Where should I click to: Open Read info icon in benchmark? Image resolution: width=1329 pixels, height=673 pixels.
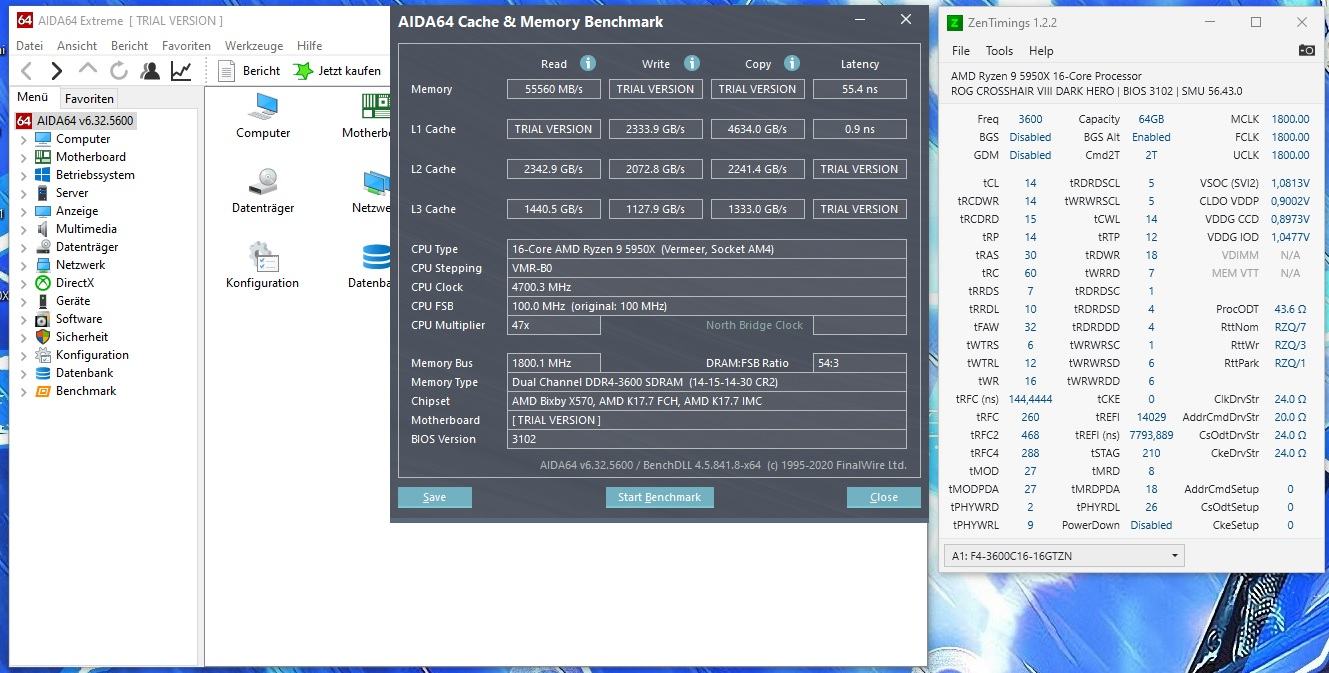588,63
